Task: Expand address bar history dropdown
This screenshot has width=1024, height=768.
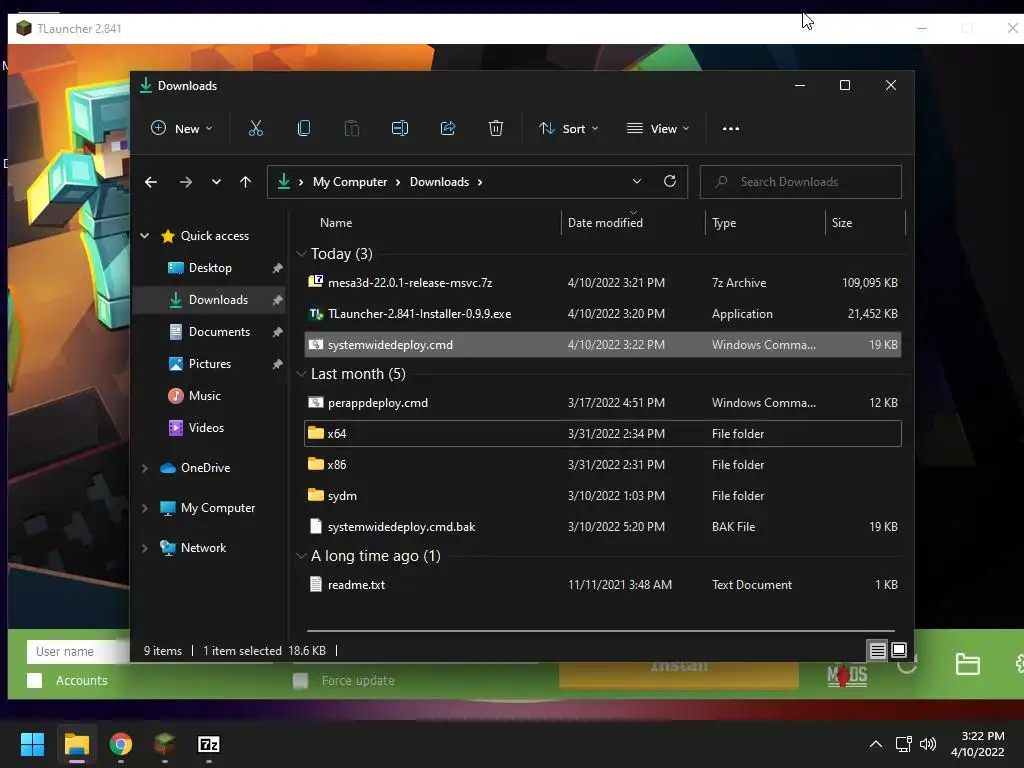Action: (637, 181)
